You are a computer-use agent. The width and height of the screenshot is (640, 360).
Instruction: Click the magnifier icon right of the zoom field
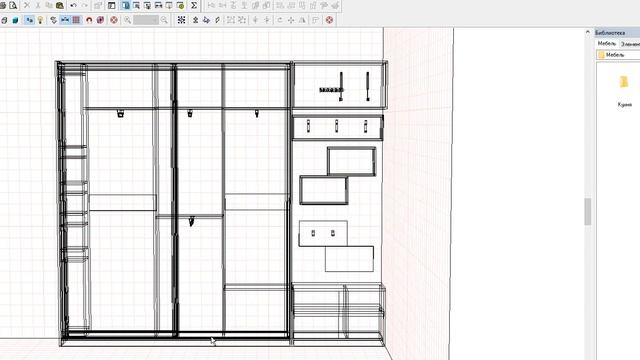tap(164, 20)
